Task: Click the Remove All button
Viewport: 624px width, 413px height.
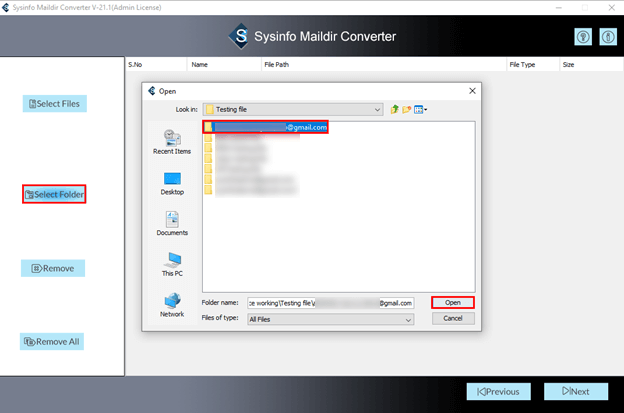Action: 52,342
